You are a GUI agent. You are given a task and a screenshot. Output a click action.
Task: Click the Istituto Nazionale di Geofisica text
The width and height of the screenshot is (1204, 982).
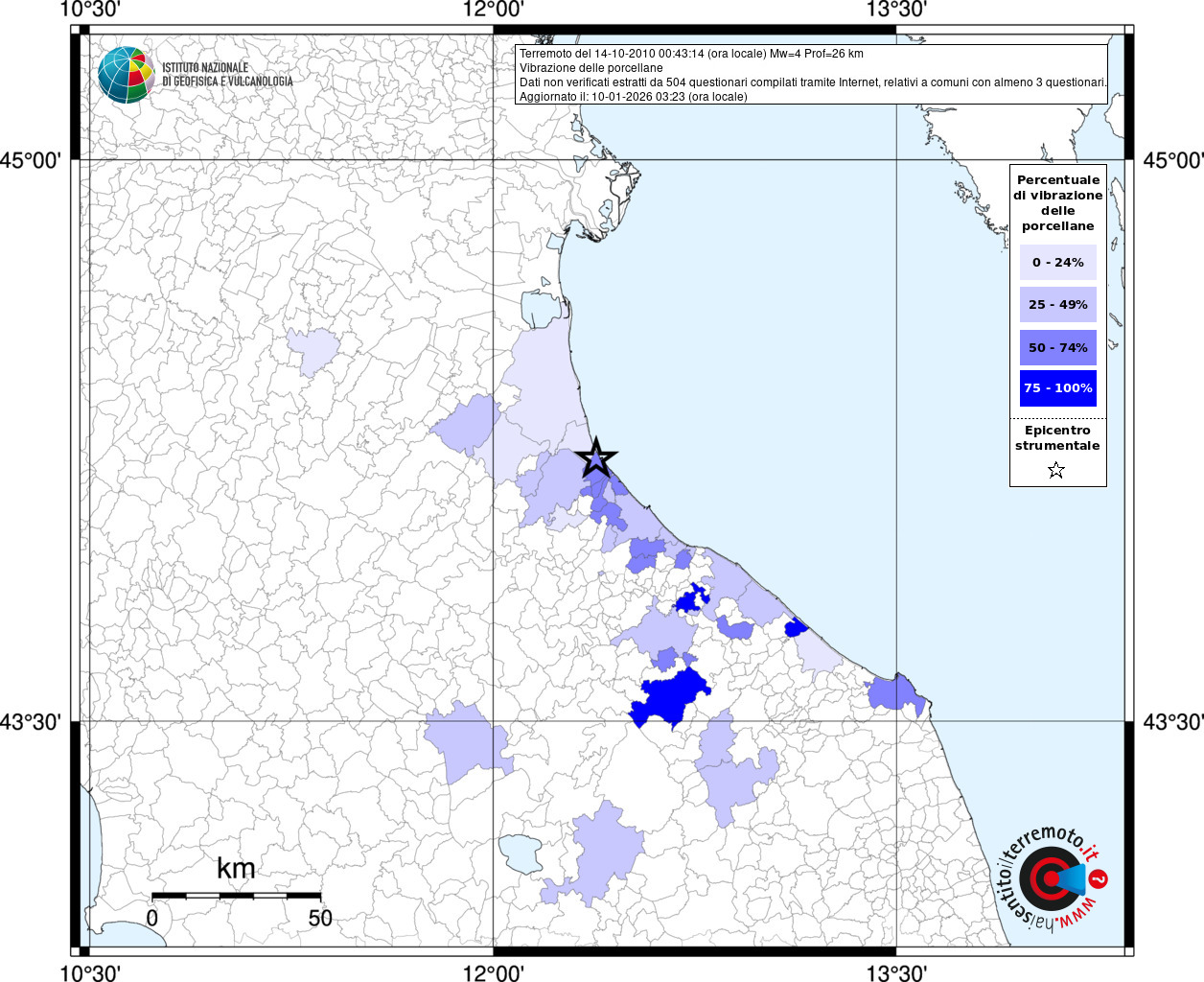pyautogui.click(x=227, y=75)
